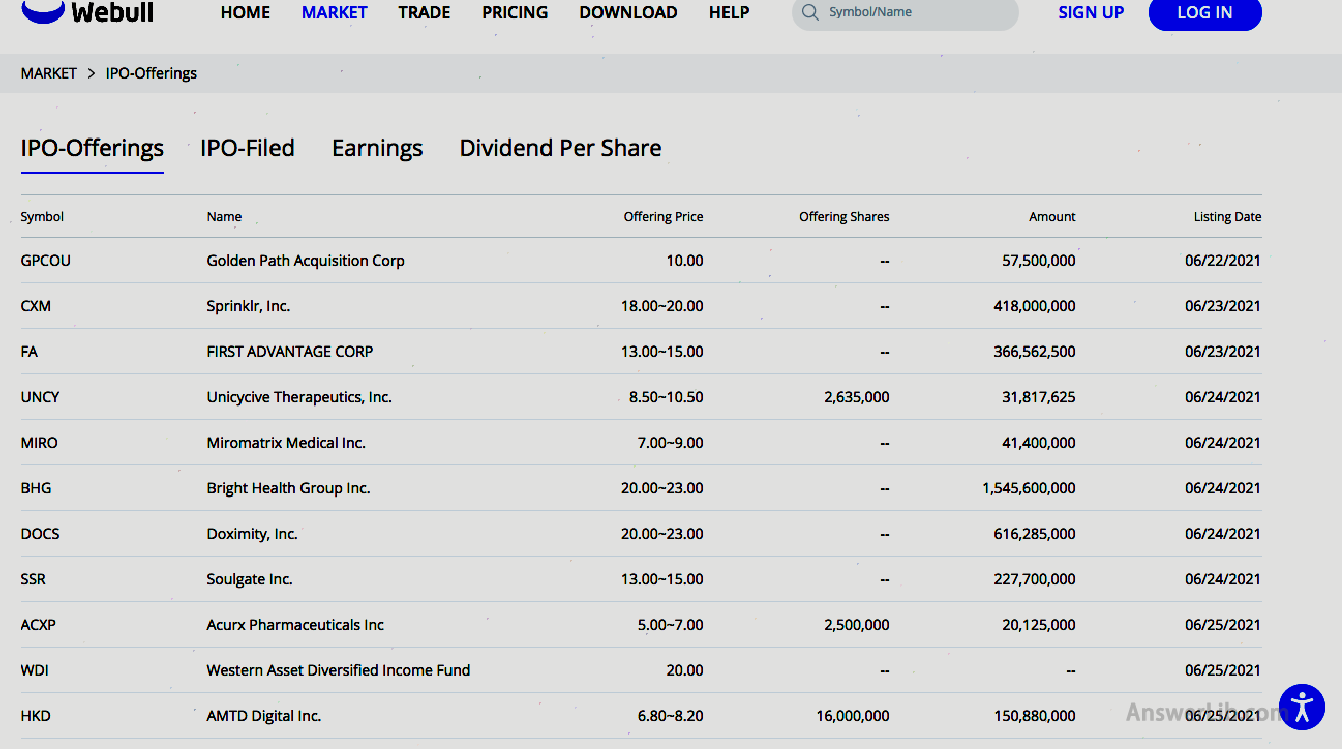Select the MIRO symbol
Screen dimensions: 1342x749
pyautogui.click(x=39, y=442)
